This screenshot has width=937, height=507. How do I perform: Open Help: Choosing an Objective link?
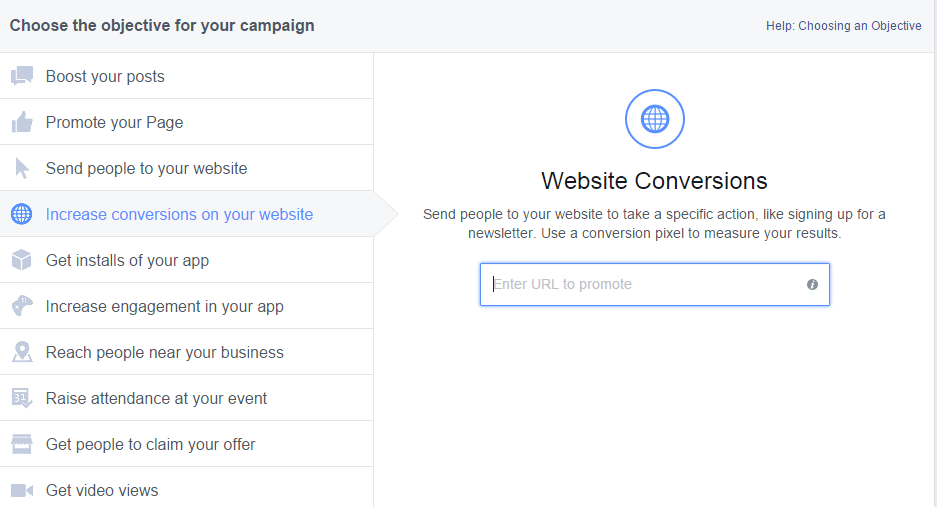843,26
